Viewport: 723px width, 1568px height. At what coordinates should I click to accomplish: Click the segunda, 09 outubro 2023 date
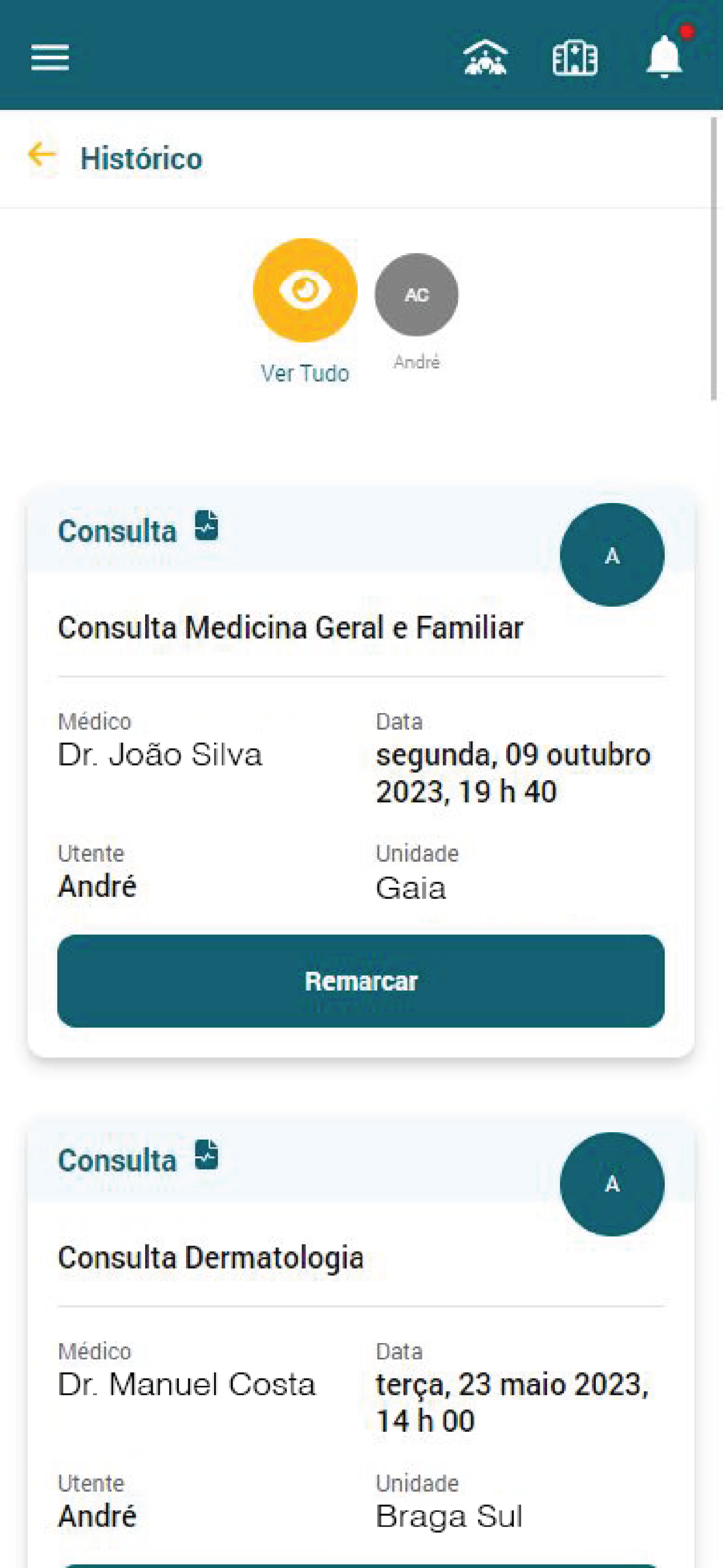point(512,773)
